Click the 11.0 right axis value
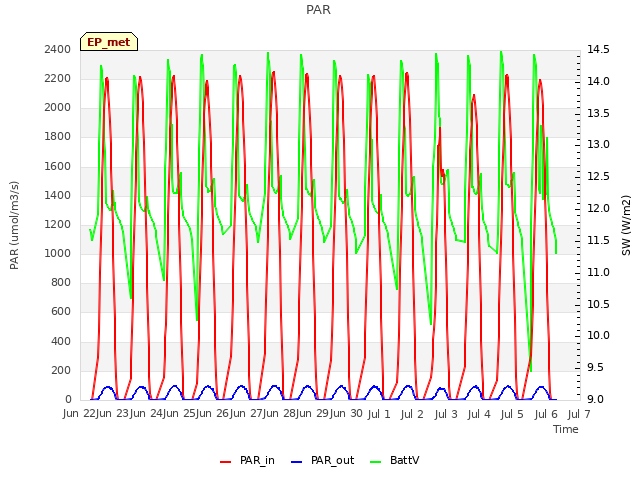Screen dimensions: 640x480 point(598,272)
